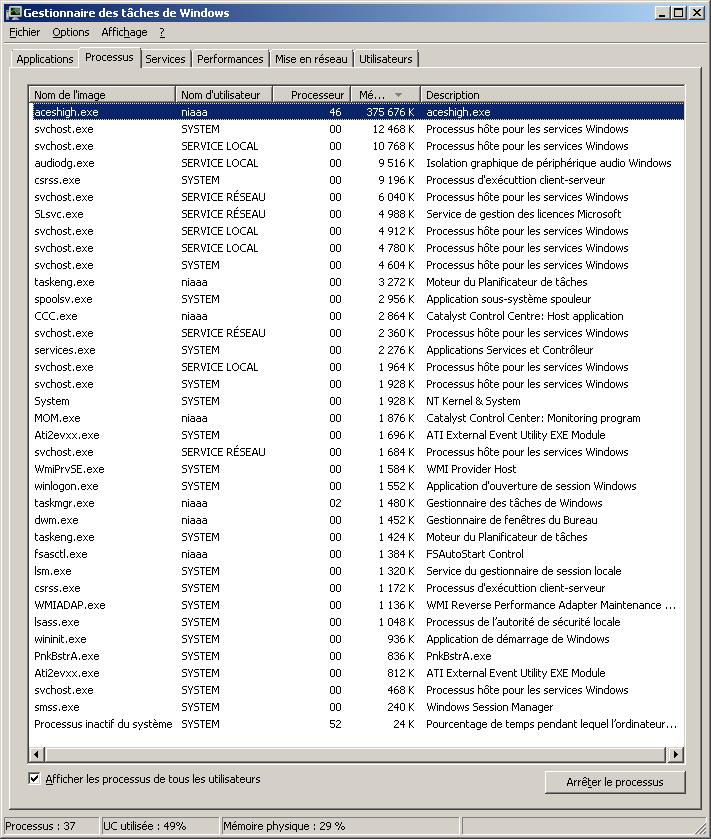Screen dimensions: 711x839
Task: Click 'Service de gestion des licences Microsoft'
Action: click(x=523, y=214)
